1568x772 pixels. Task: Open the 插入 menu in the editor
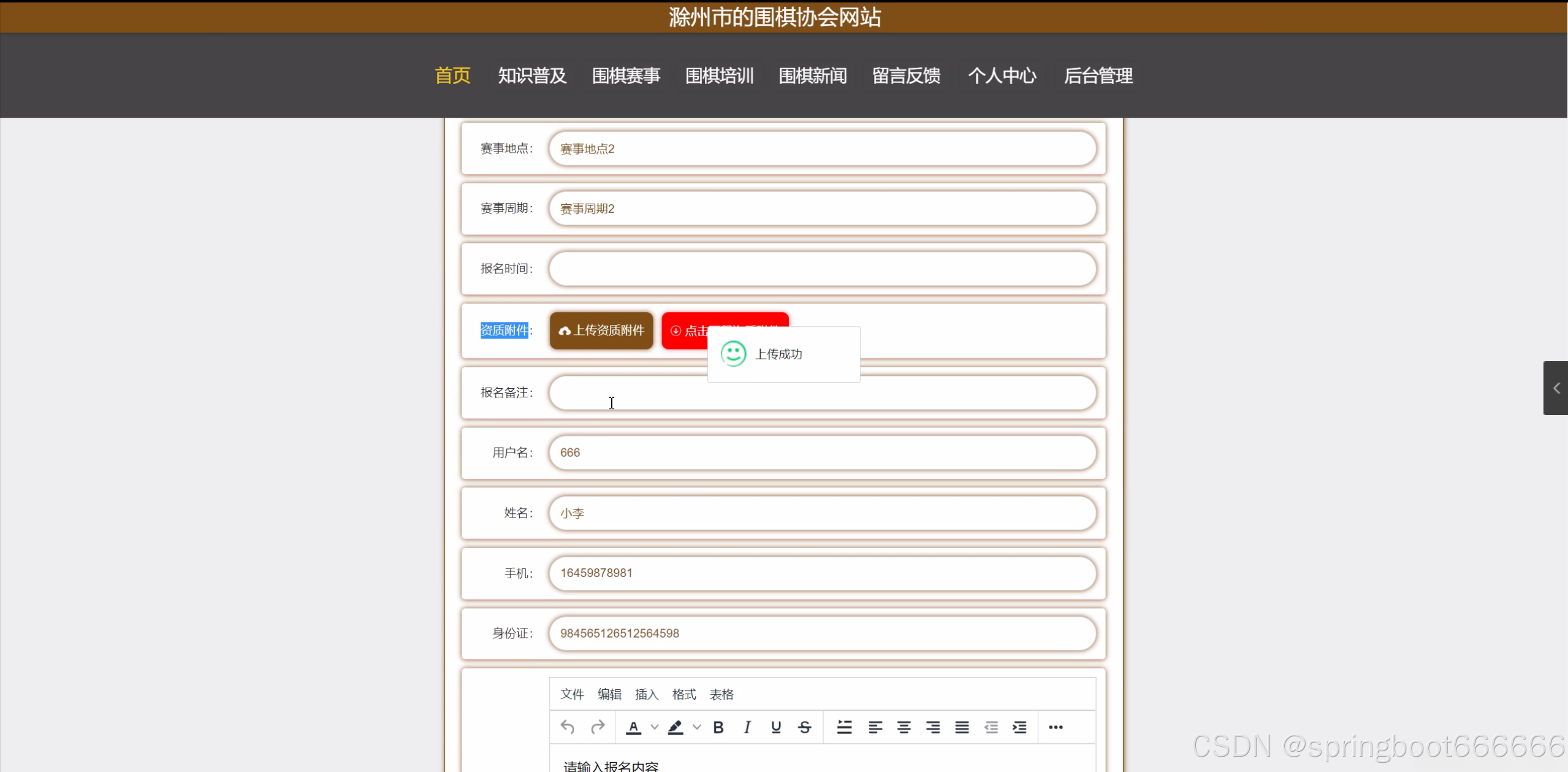646,694
